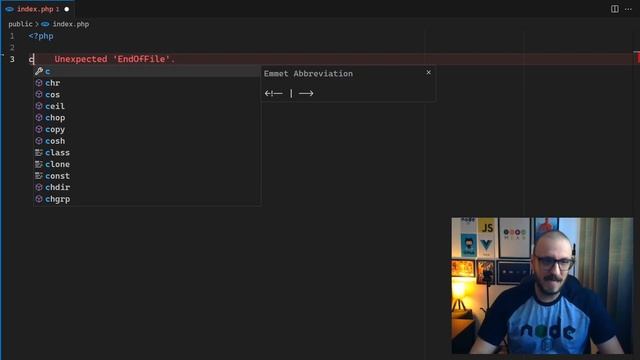
Task: Choose the 'clone' keyword suggestion
Action: point(147,164)
